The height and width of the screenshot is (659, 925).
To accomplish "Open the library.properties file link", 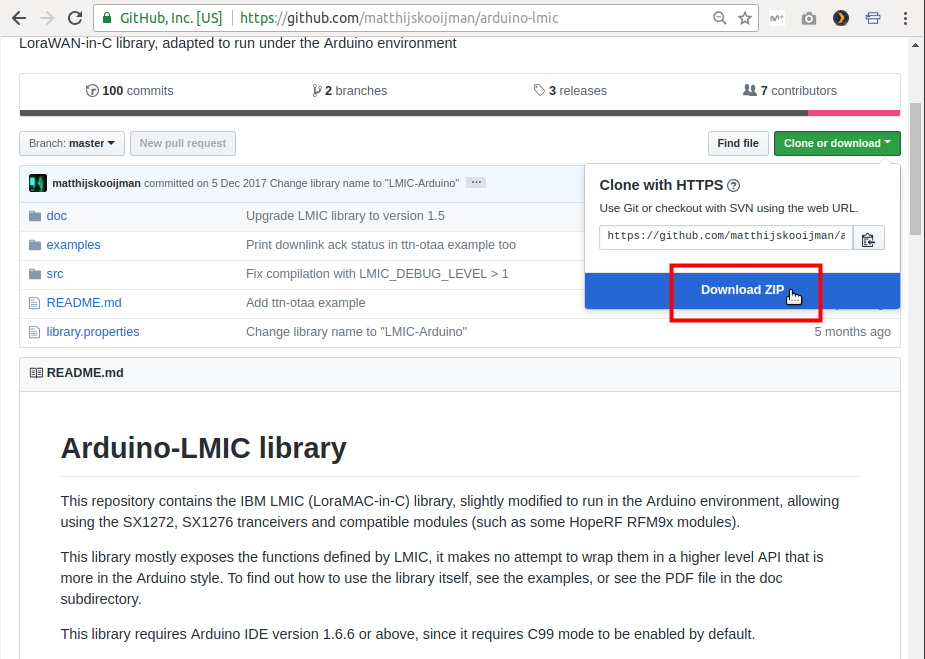I will (93, 332).
